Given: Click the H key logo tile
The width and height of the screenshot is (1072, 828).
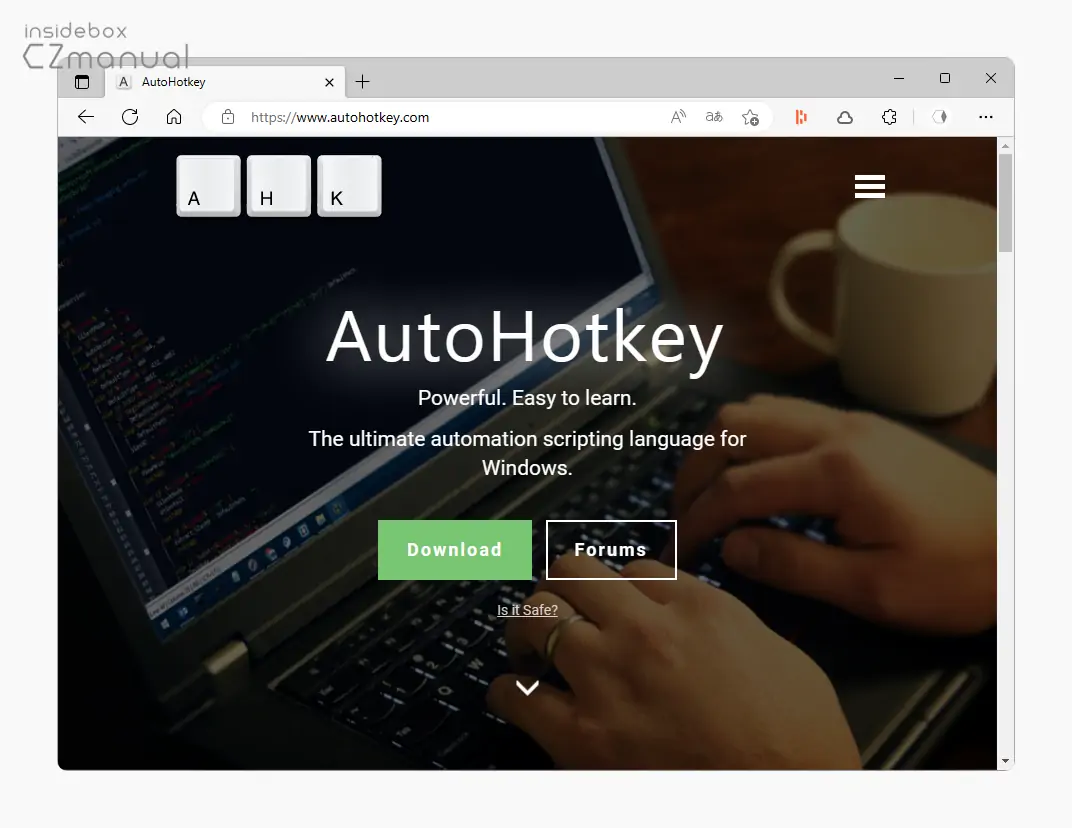Looking at the screenshot, I should [279, 186].
